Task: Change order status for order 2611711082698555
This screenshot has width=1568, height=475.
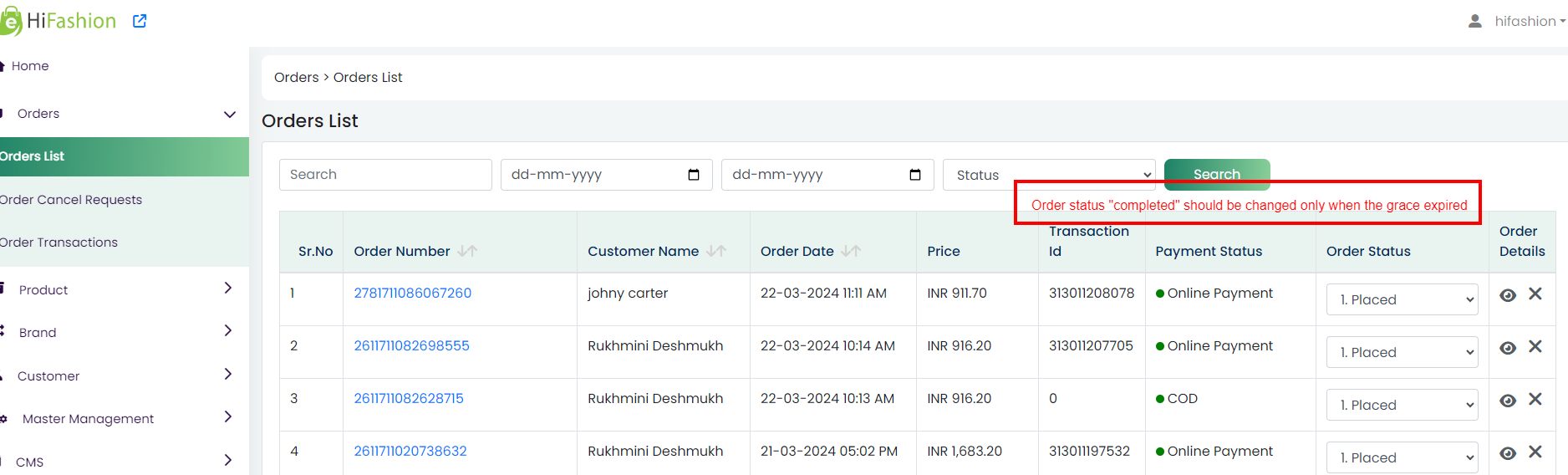Action: pyautogui.click(x=1403, y=352)
